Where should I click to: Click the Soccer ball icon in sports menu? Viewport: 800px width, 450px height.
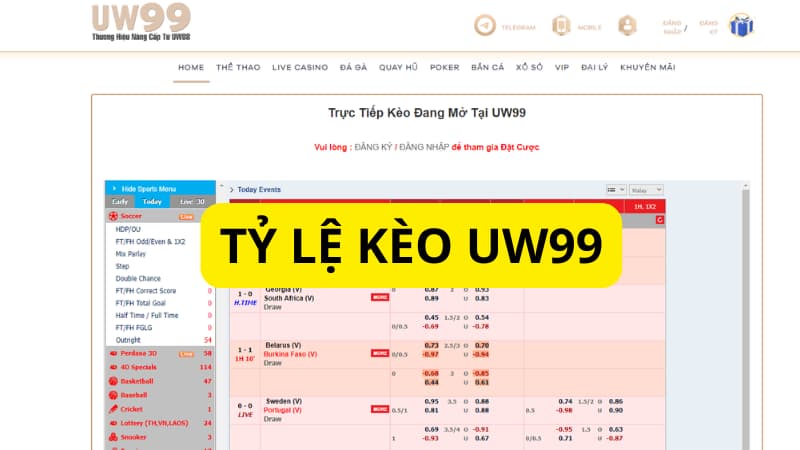[113, 216]
